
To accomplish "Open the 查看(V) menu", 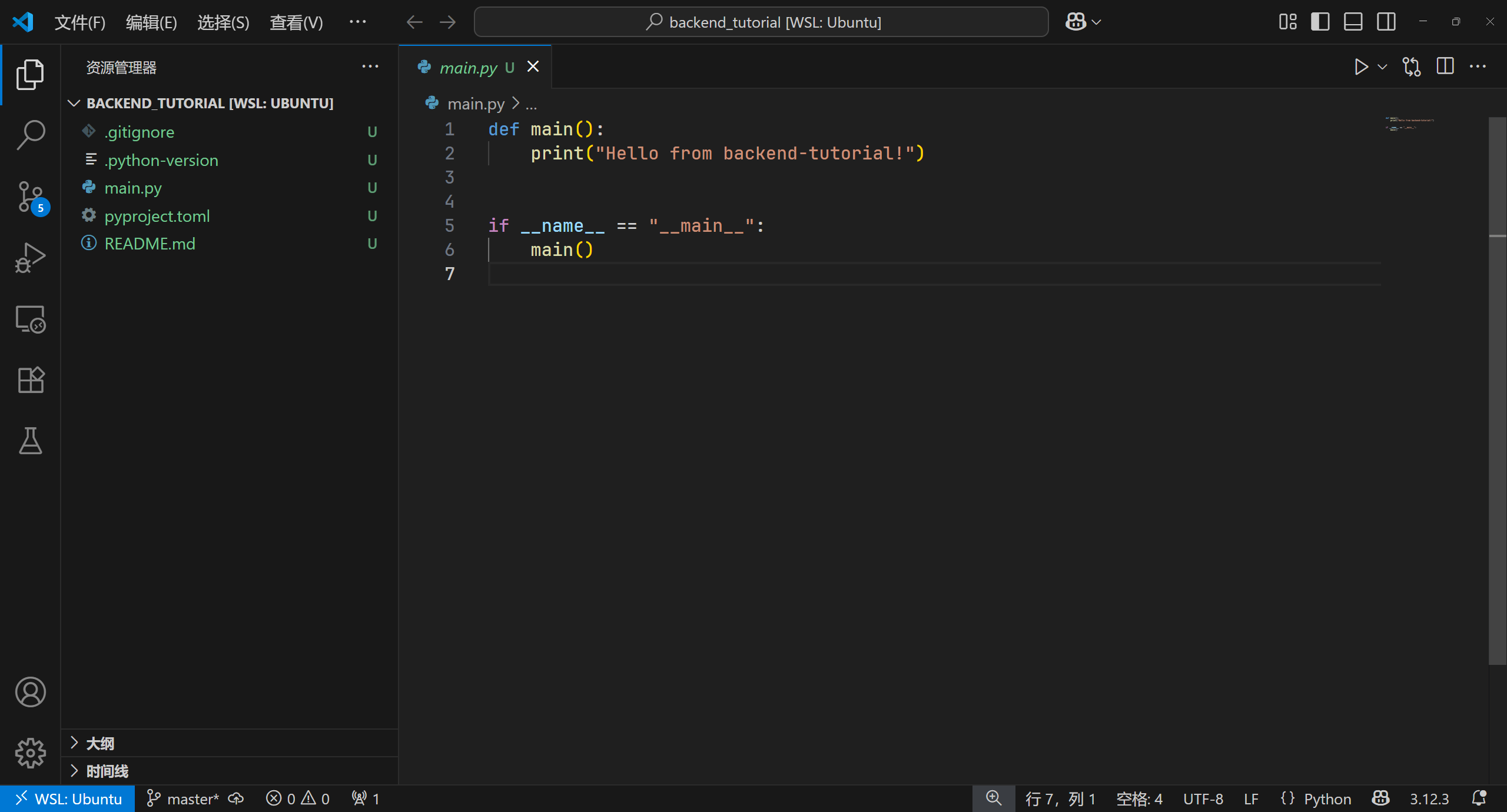I will point(296,22).
